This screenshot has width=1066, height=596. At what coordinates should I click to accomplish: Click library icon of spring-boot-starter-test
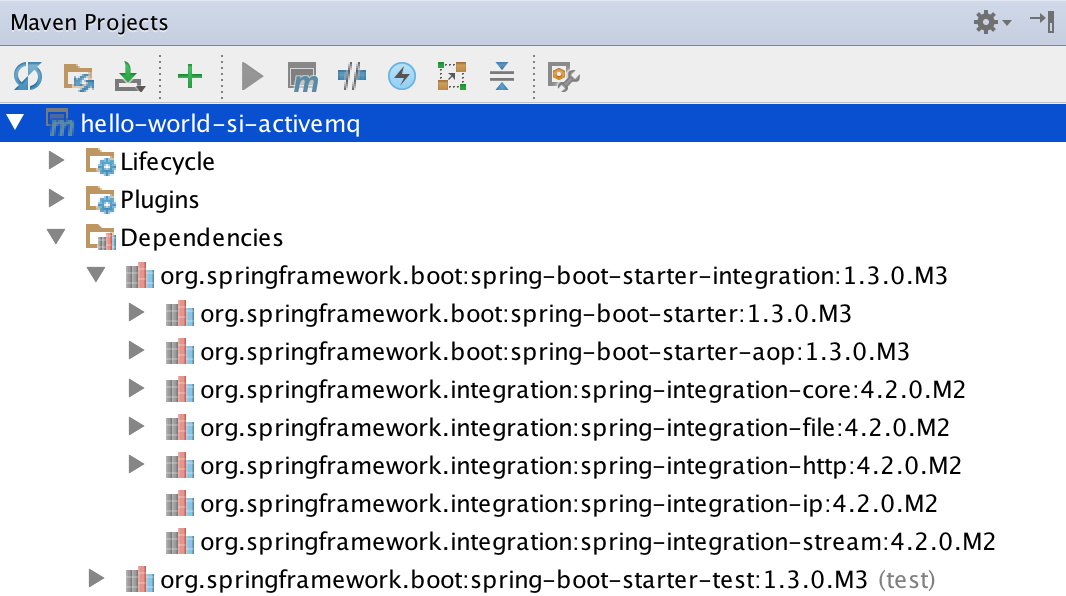pyautogui.click(x=140, y=580)
